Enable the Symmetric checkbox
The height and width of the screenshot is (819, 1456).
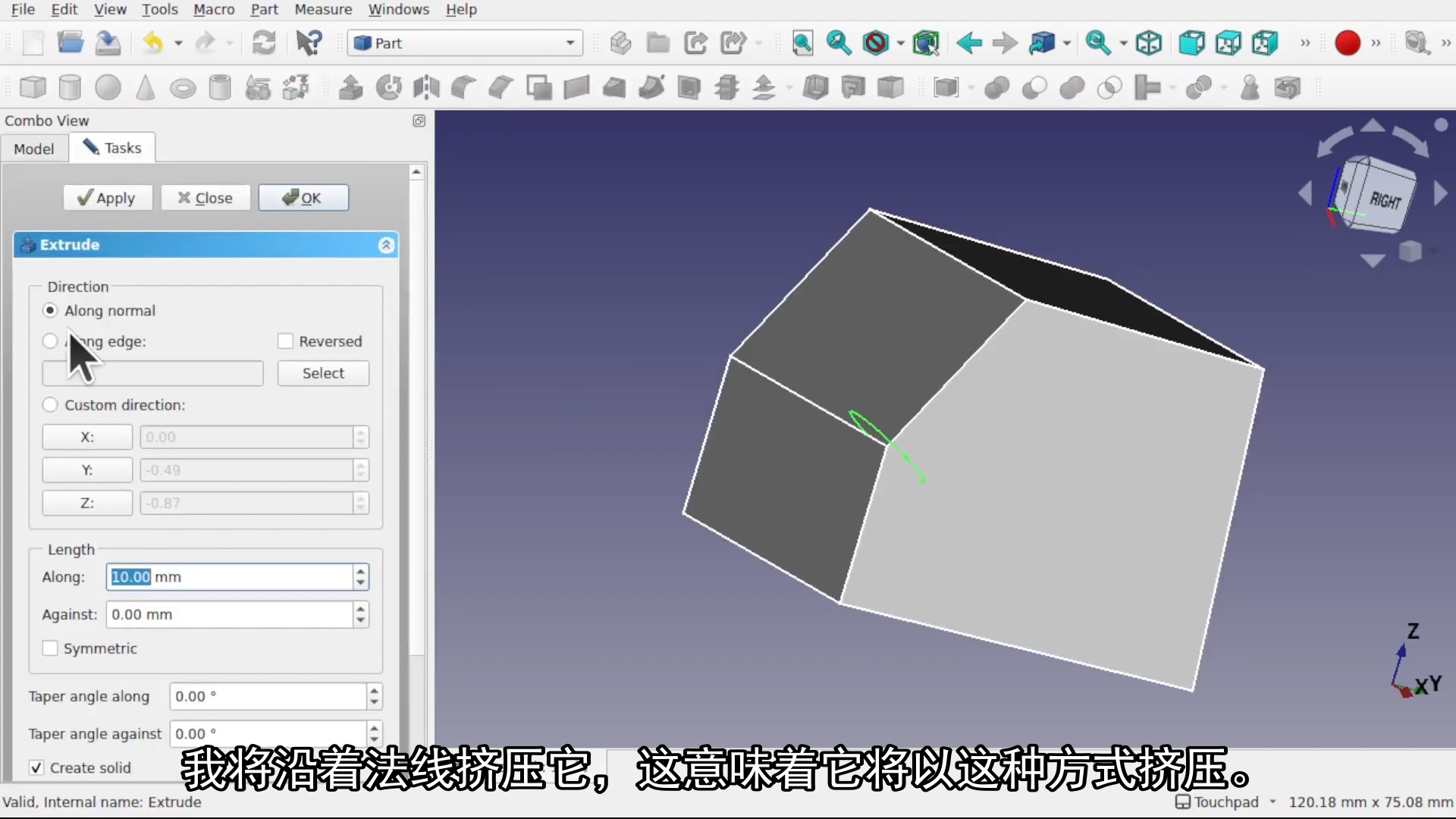[x=50, y=648]
